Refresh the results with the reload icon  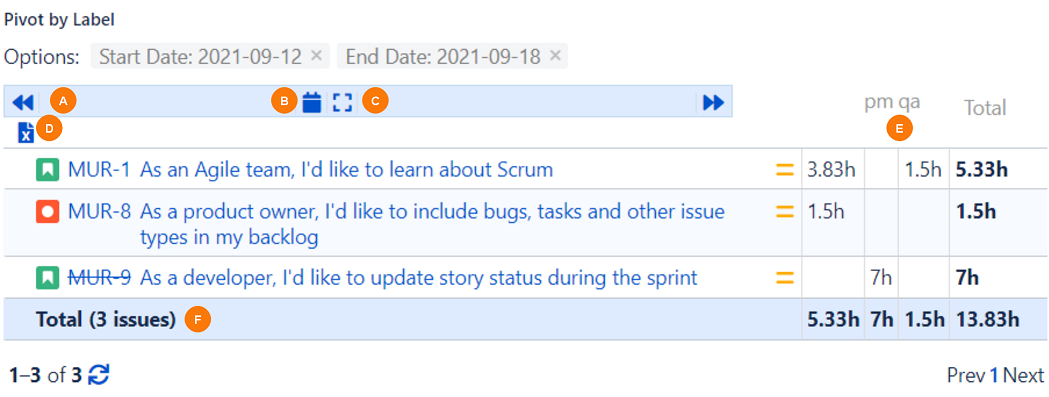pos(99,375)
